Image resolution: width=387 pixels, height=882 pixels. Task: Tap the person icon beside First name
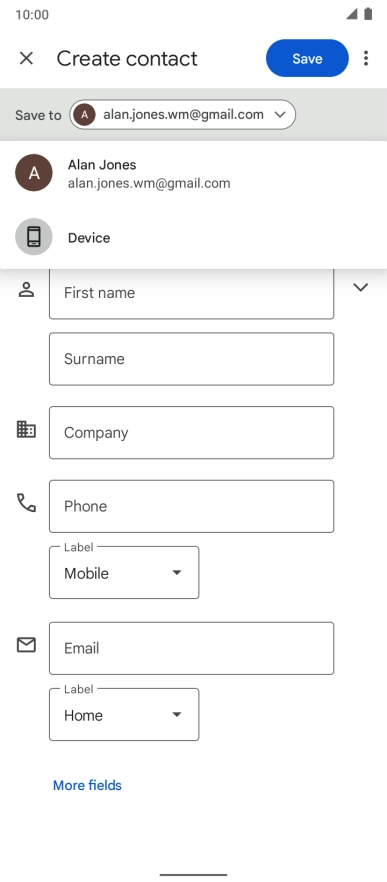[26, 290]
